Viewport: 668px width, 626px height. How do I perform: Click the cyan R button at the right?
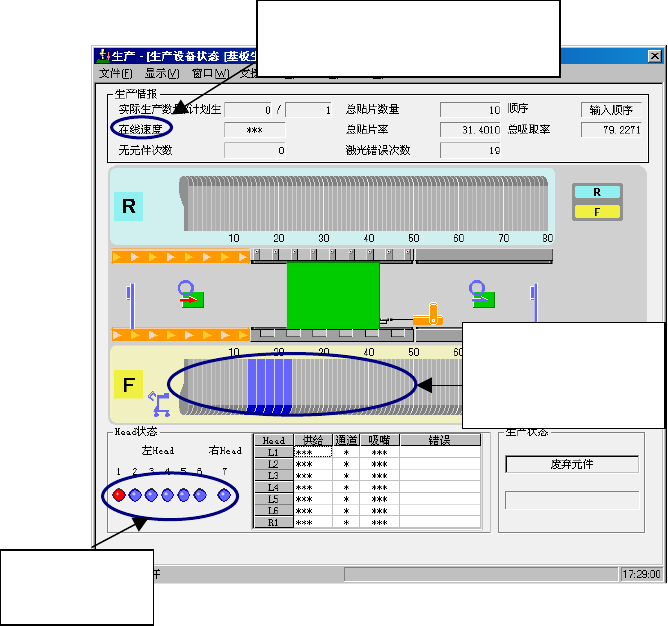(597, 192)
